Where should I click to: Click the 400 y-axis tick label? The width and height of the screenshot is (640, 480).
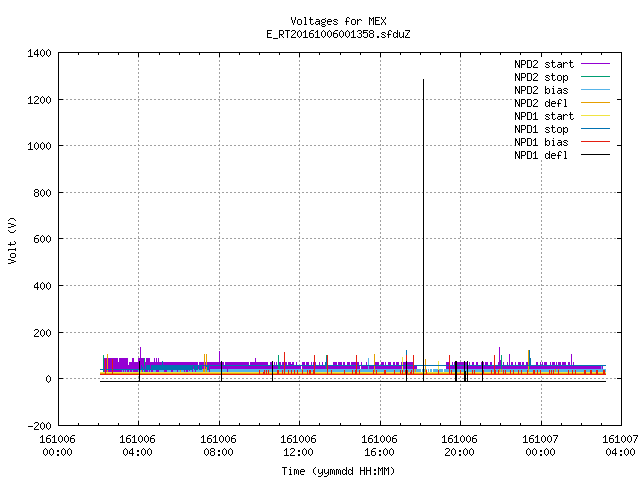[x=42, y=286]
